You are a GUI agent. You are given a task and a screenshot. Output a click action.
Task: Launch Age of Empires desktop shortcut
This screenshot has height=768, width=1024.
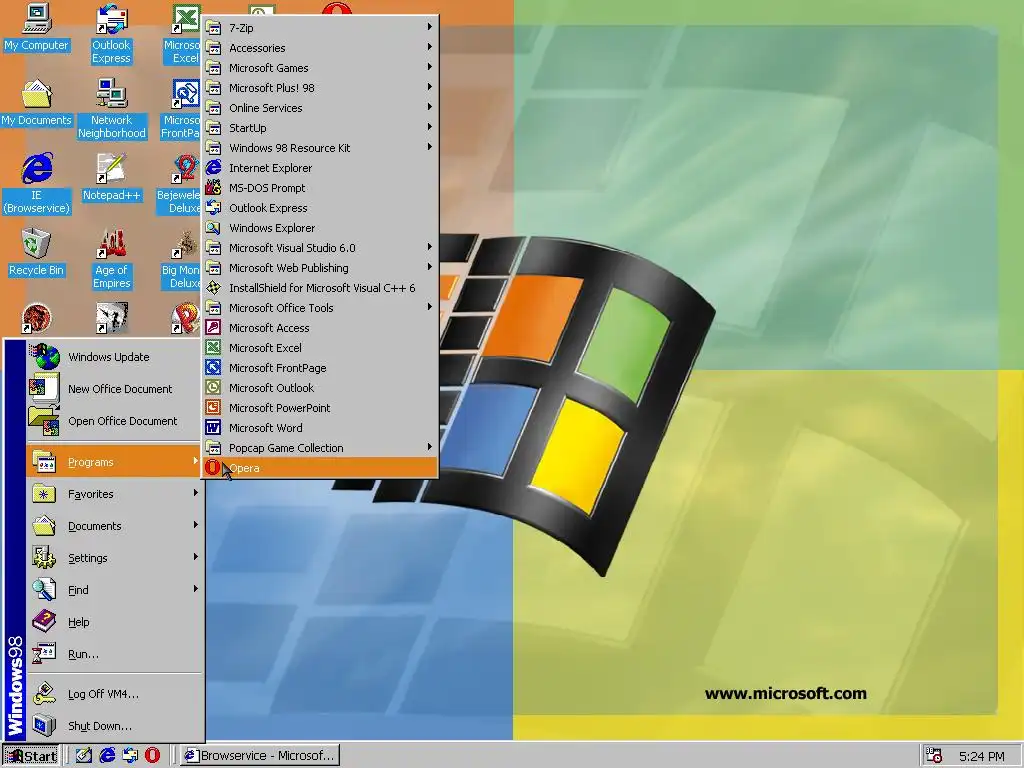click(111, 259)
